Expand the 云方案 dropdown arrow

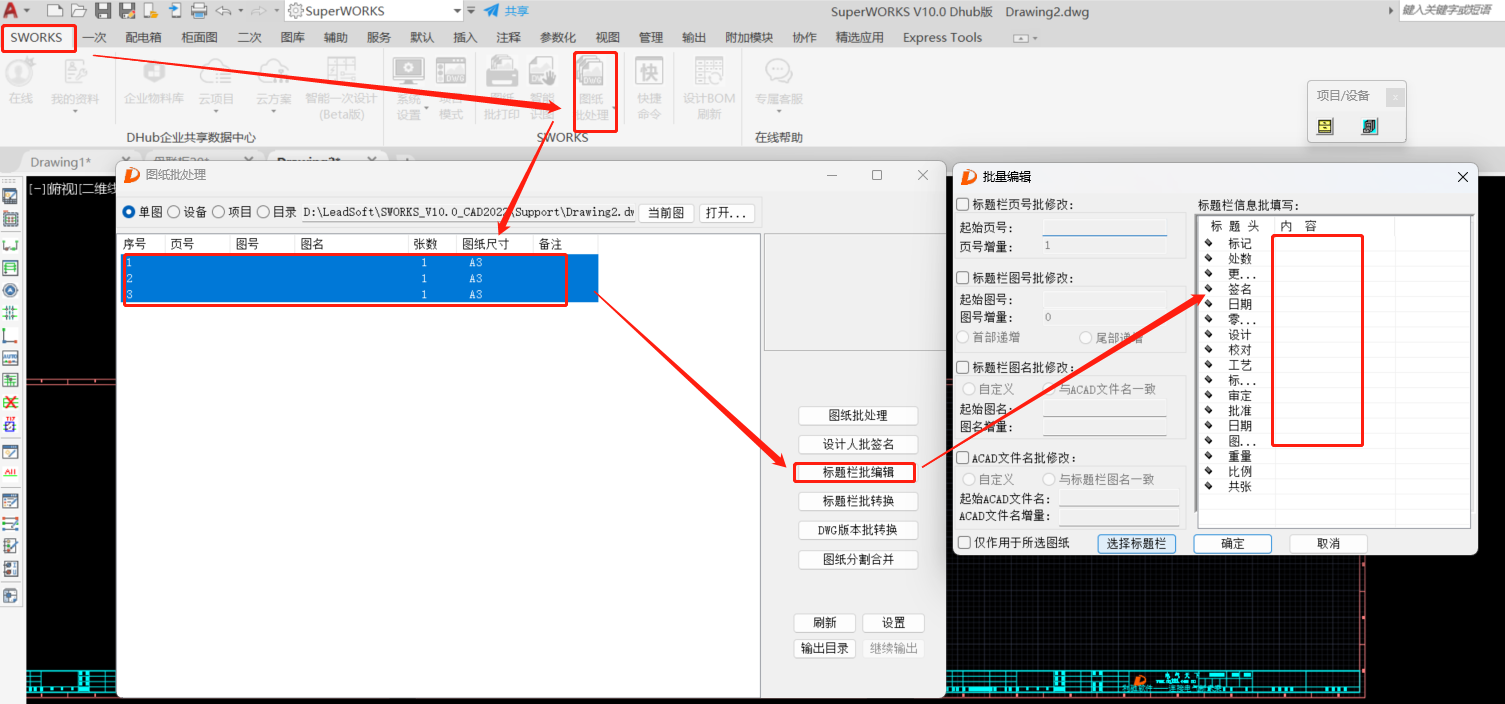click(x=273, y=114)
